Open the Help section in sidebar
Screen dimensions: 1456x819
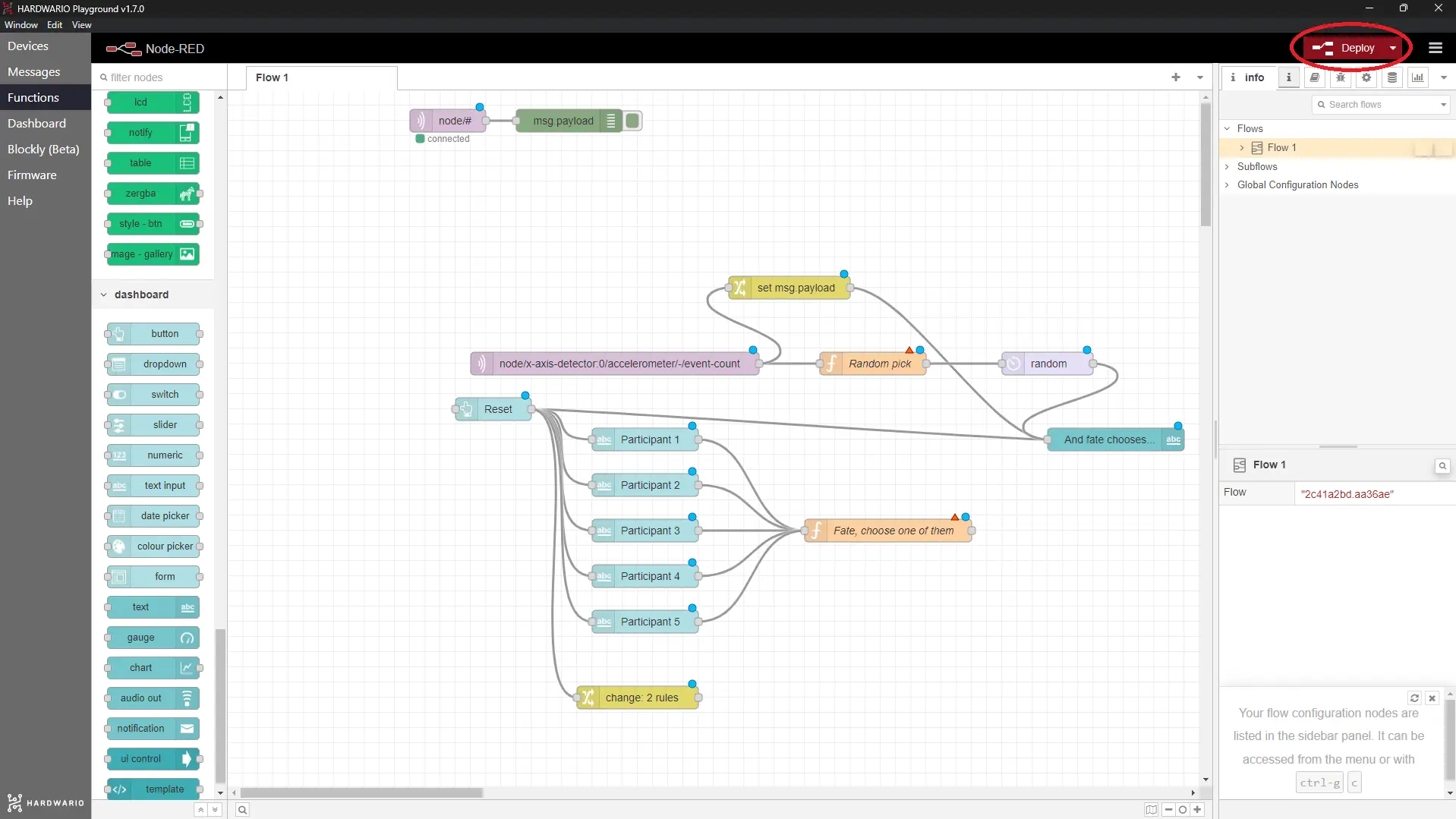point(46,201)
